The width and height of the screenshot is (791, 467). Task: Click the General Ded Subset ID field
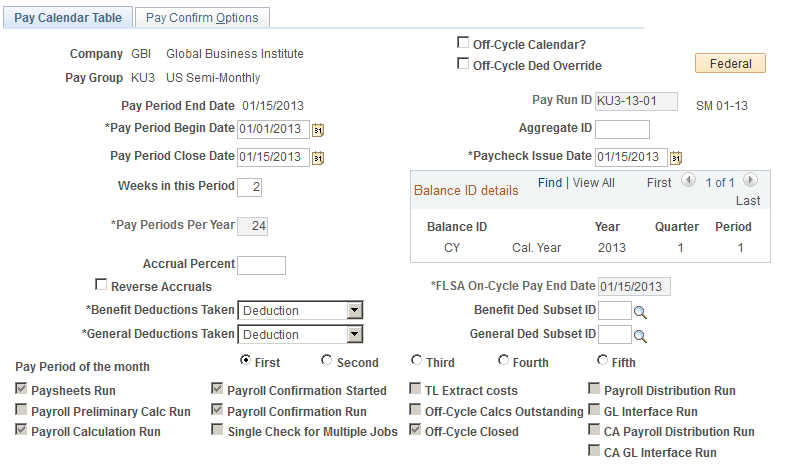[x=614, y=334]
